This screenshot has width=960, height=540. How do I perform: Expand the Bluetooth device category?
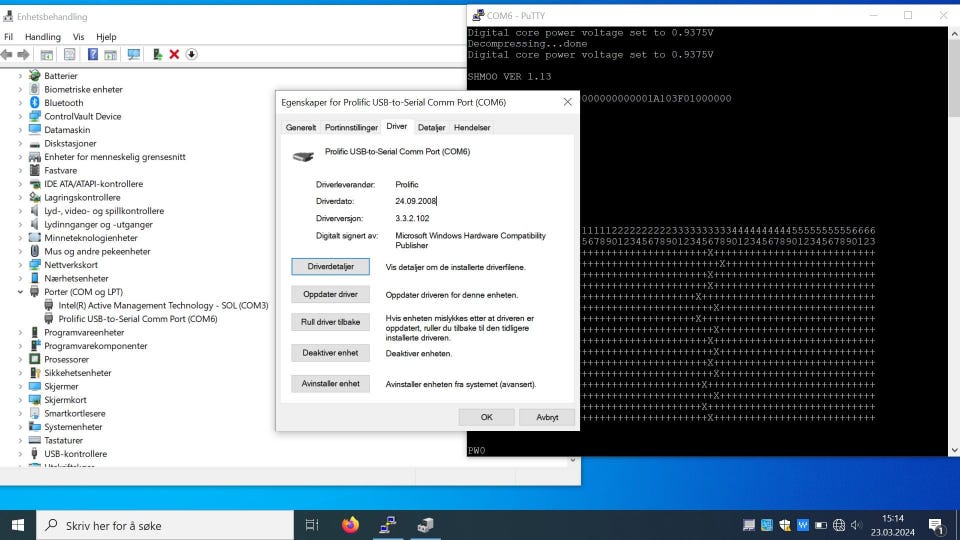pos(20,103)
